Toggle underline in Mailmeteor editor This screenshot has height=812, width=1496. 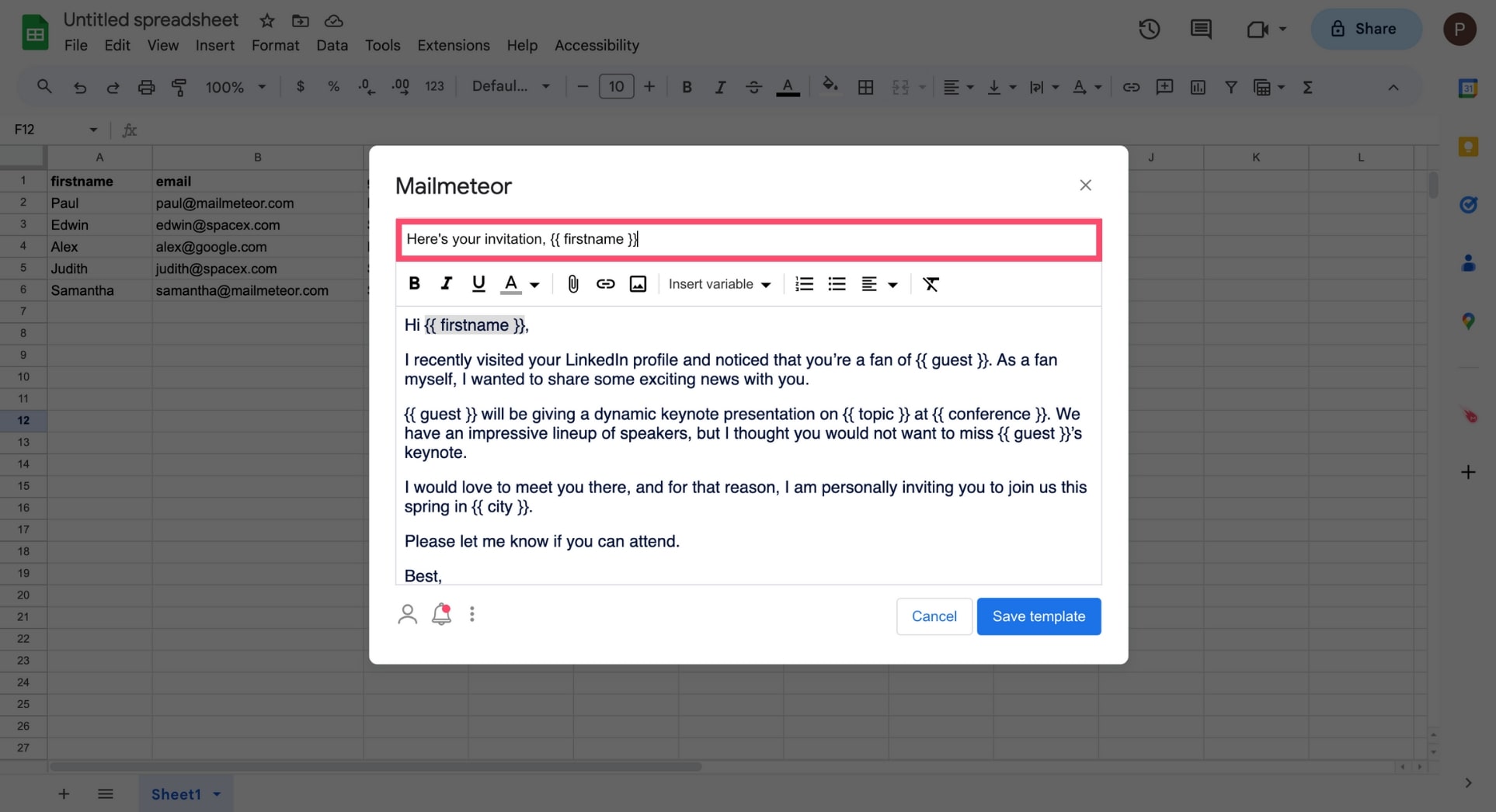[478, 283]
